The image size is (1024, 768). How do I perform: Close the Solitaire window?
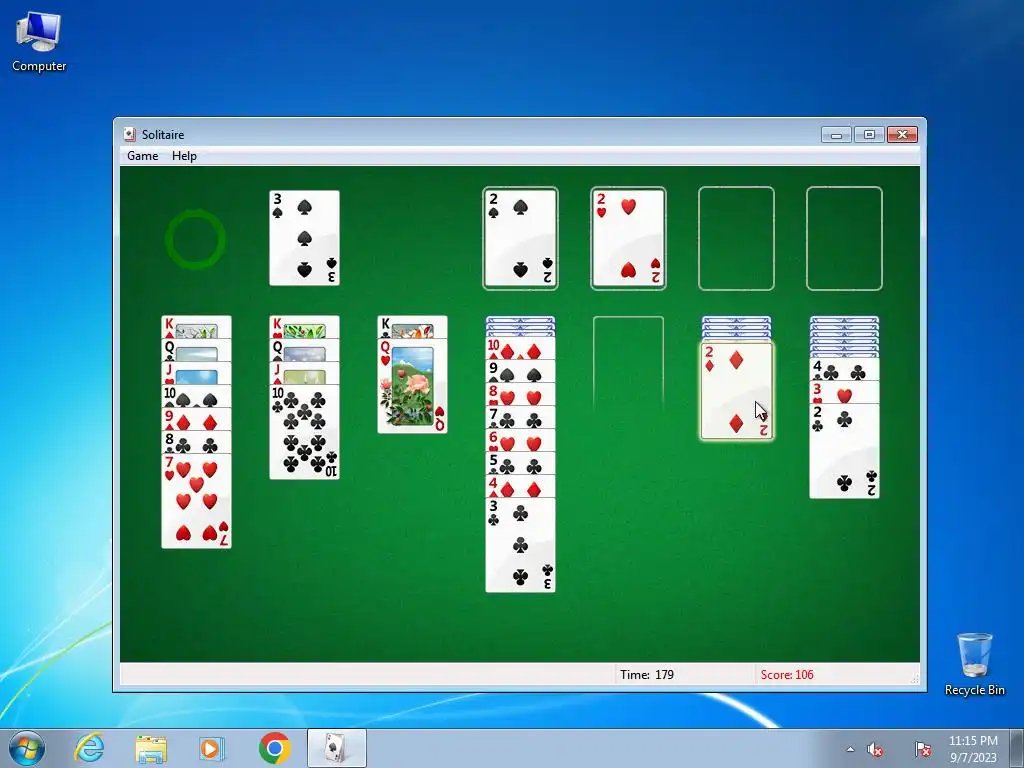click(x=903, y=135)
